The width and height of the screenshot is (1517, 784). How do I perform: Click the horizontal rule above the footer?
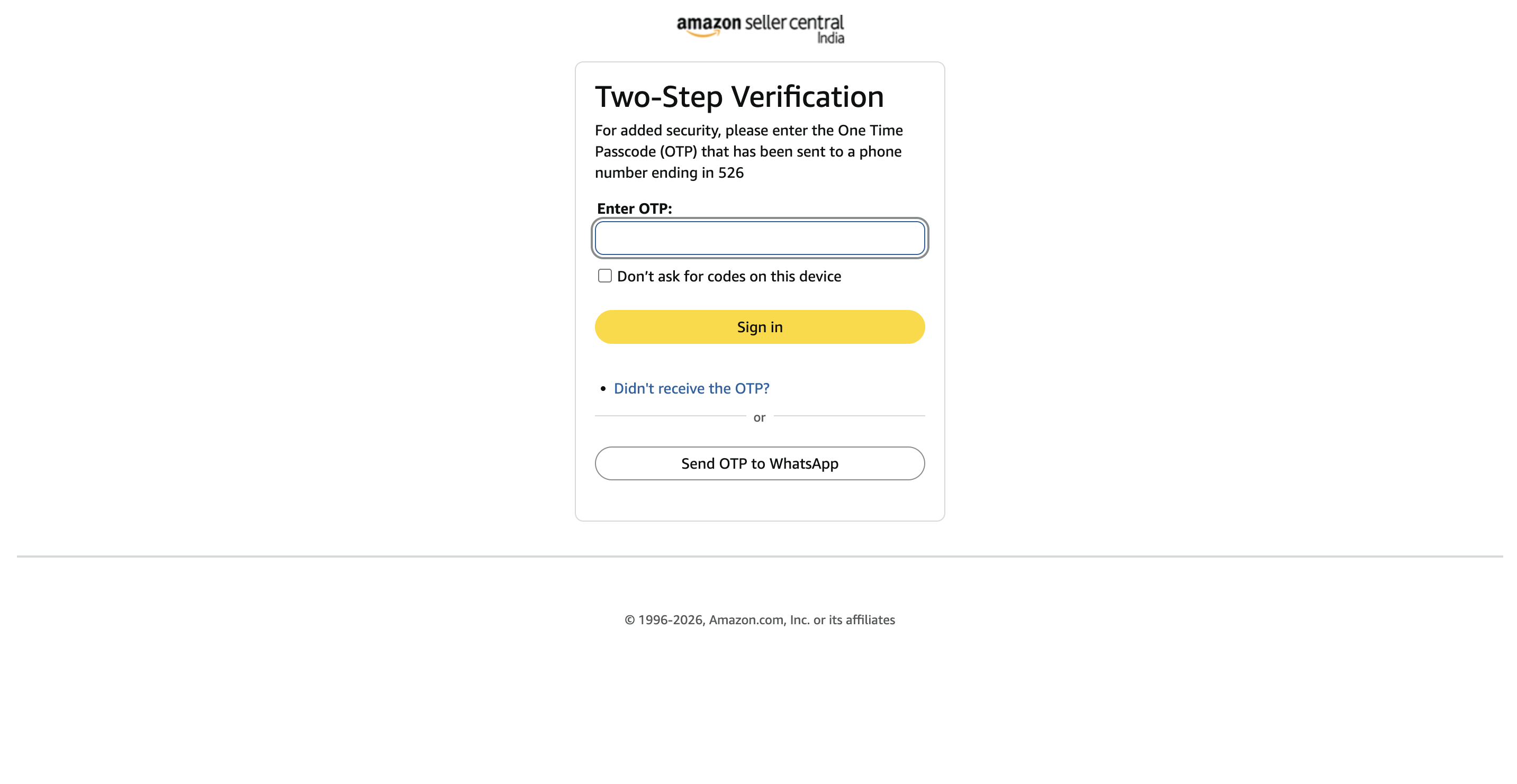tap(760, 556)
